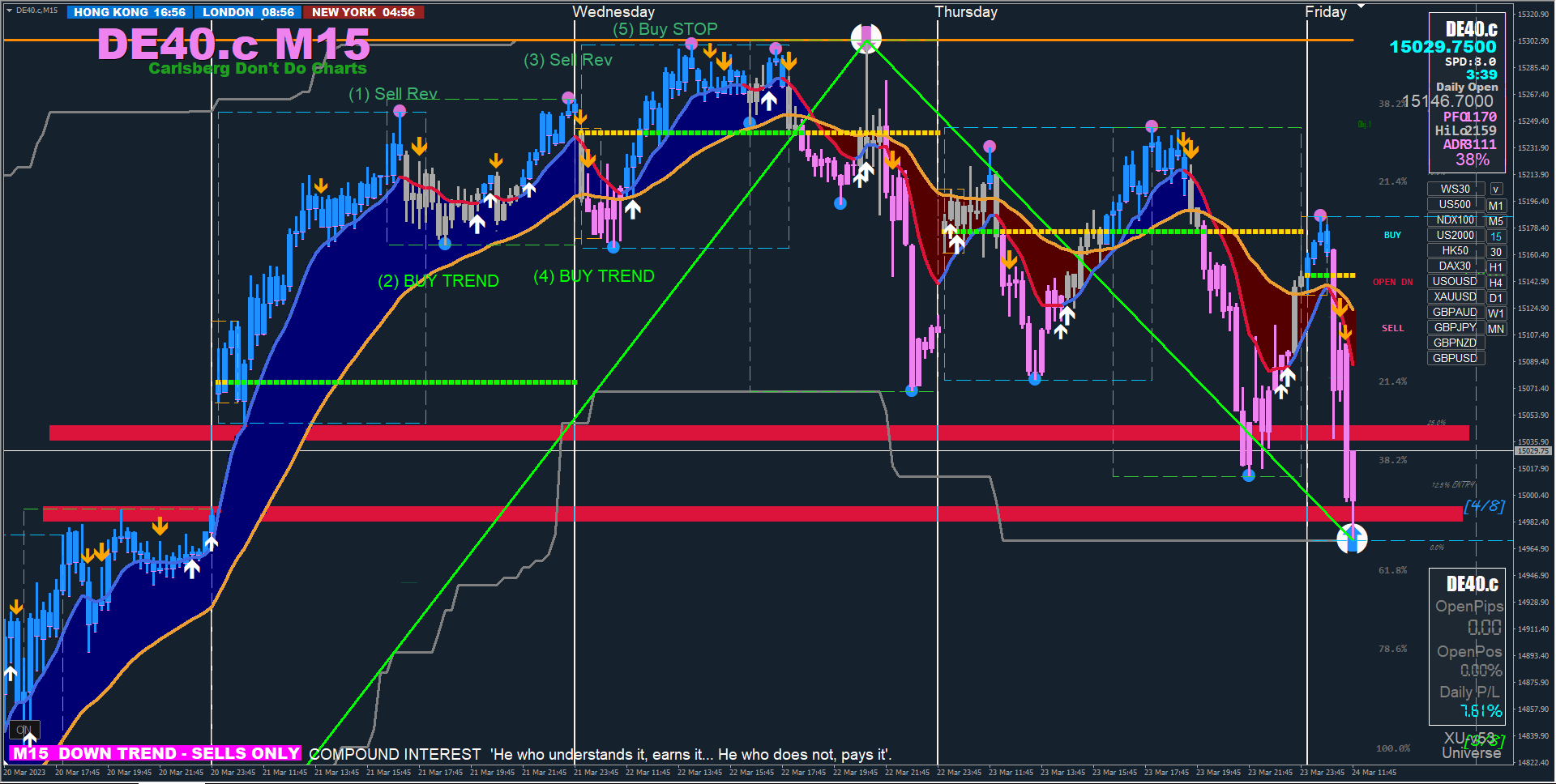This screenshot has width=1556, height=784.
Task: Select the '(5) Buy STOP' chart label
Action: point(665,29)
